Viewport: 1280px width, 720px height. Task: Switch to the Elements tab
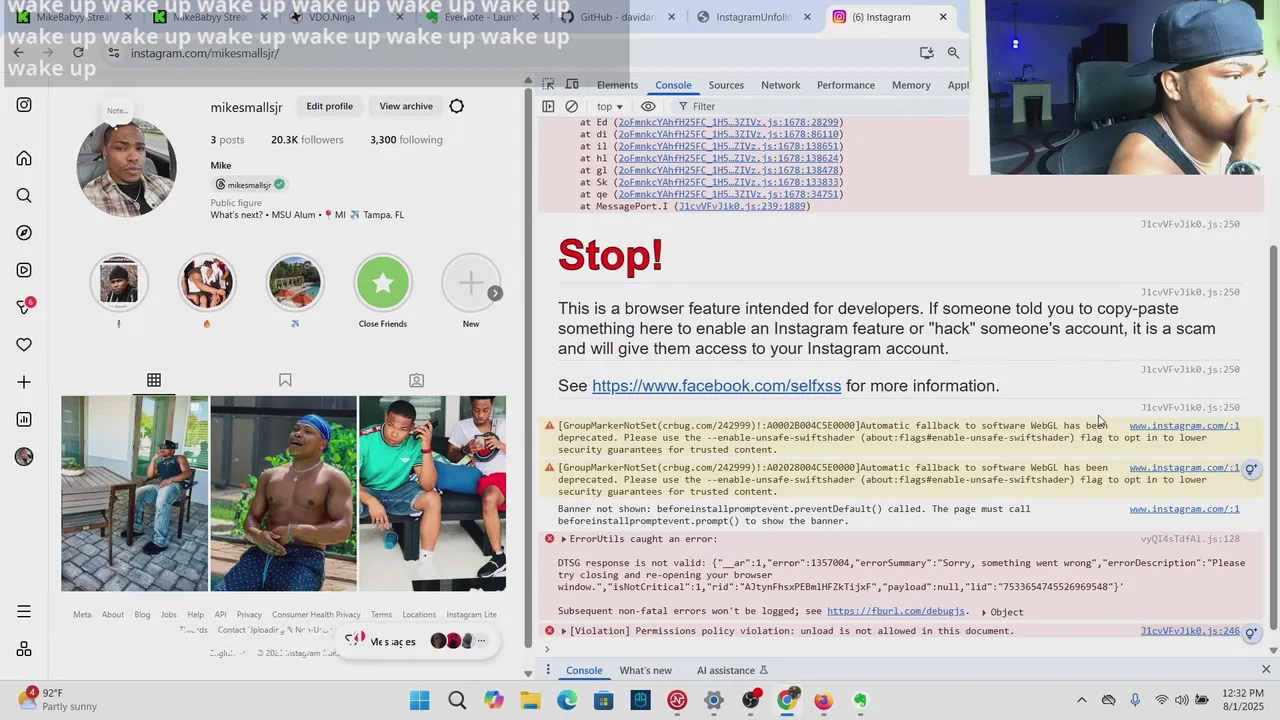pyautogui.click(x=617, y=85)
